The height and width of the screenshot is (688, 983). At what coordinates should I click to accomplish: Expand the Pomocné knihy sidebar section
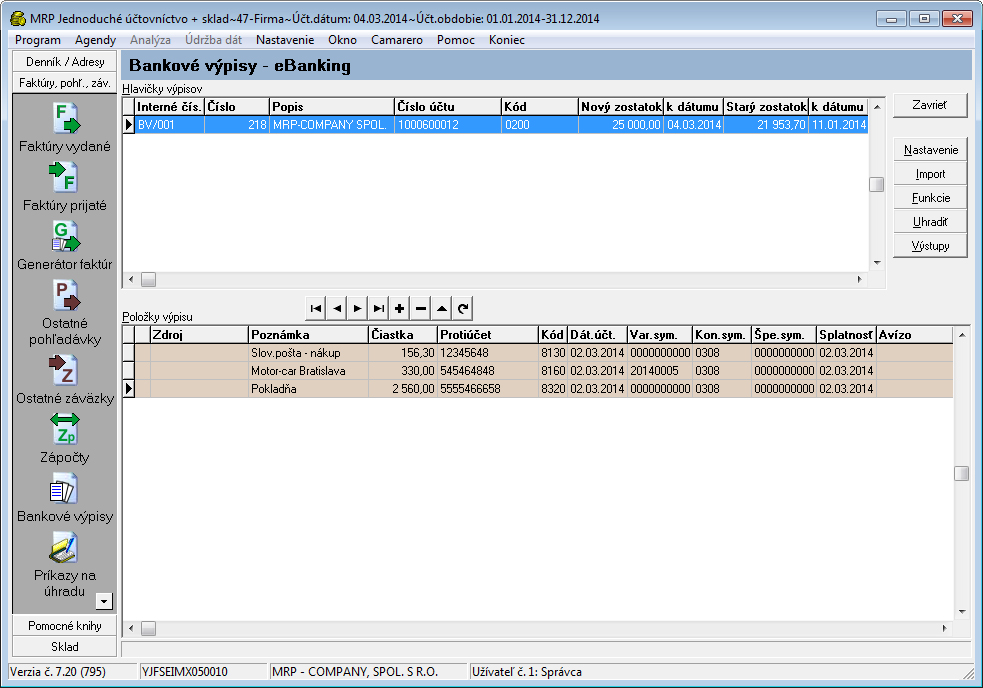[65, 625]
